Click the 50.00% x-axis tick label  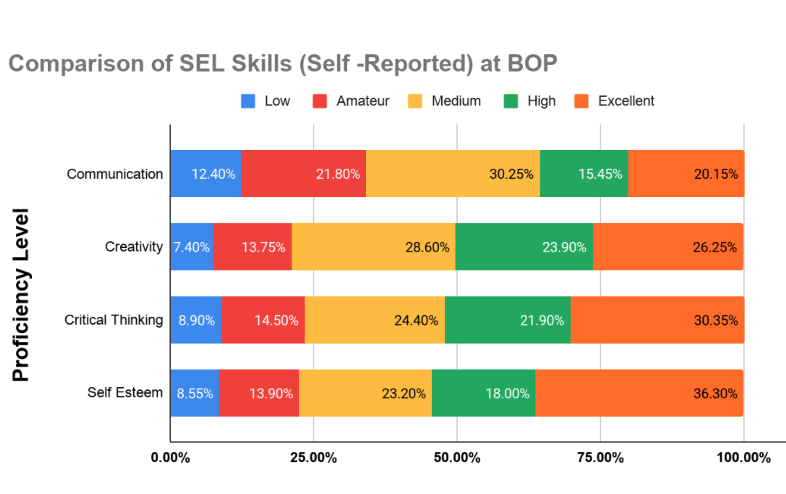pyautogui.click(x=457, y=457)
